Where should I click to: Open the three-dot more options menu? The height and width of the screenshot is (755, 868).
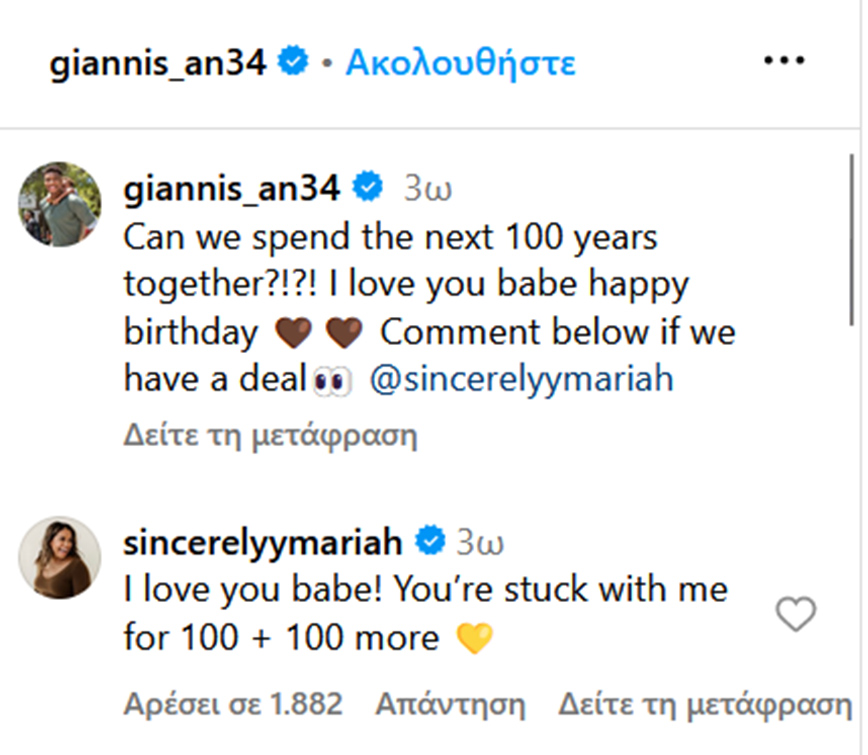[783, 62]
